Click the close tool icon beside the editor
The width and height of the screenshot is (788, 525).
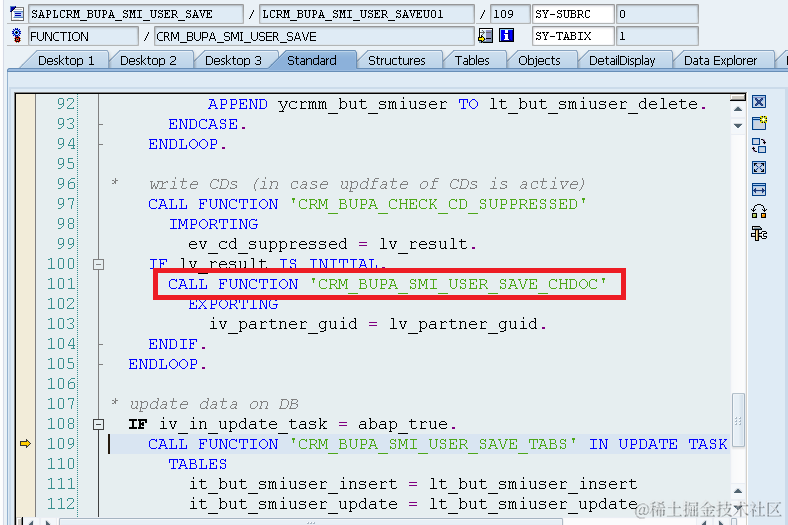click(759, 102)
